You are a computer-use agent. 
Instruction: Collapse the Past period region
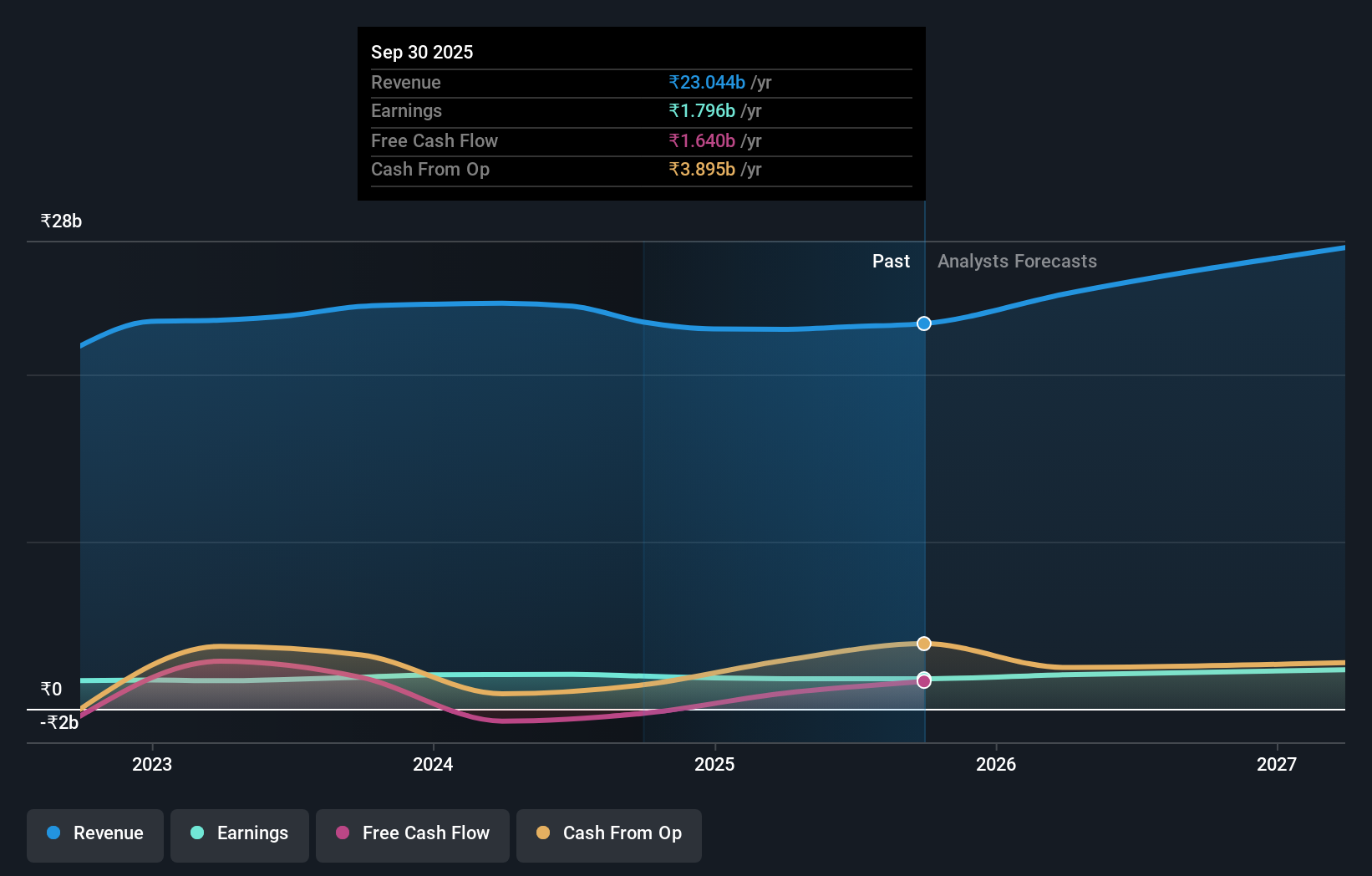891,261
